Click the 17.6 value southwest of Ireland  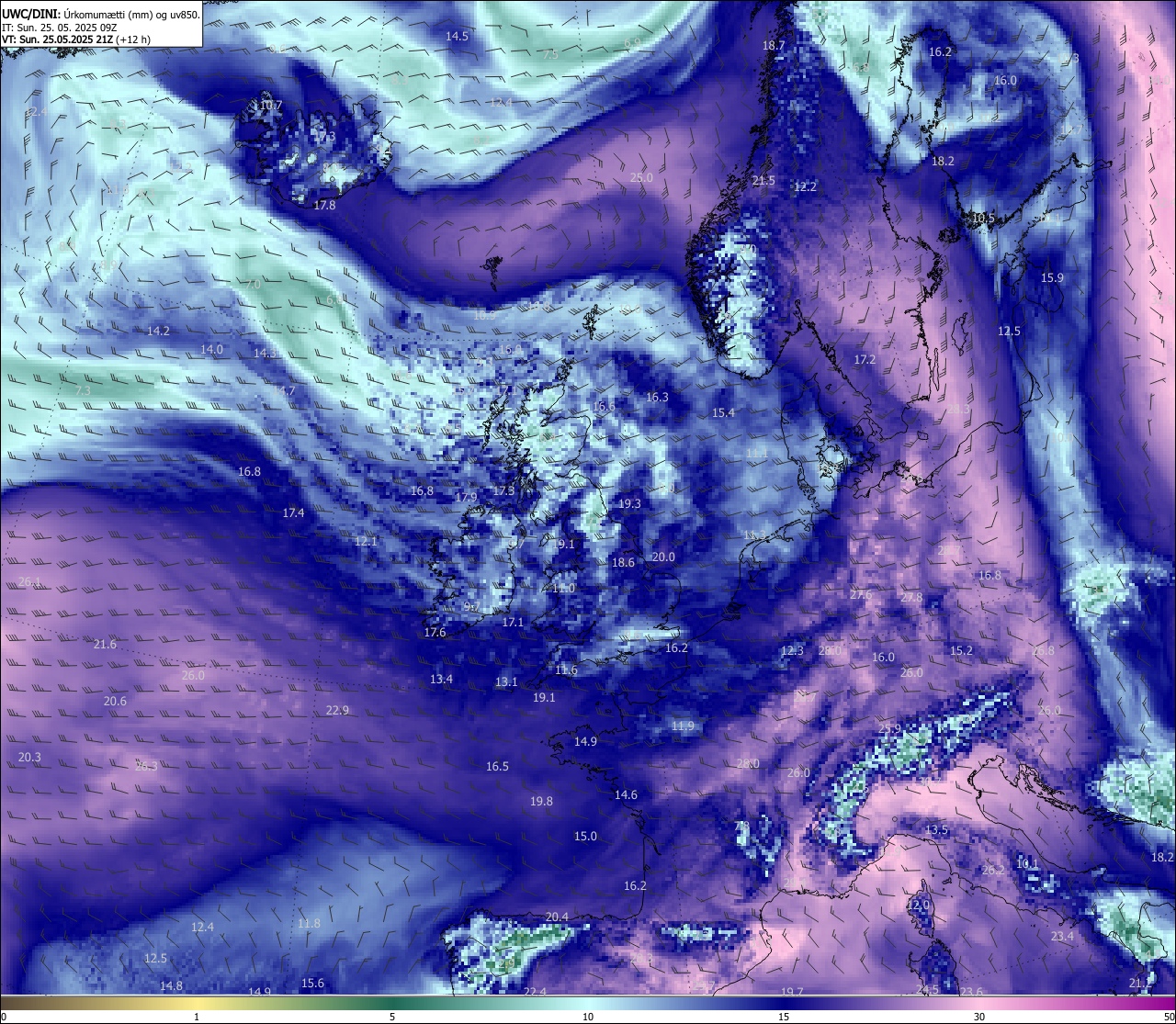point(435,632)
